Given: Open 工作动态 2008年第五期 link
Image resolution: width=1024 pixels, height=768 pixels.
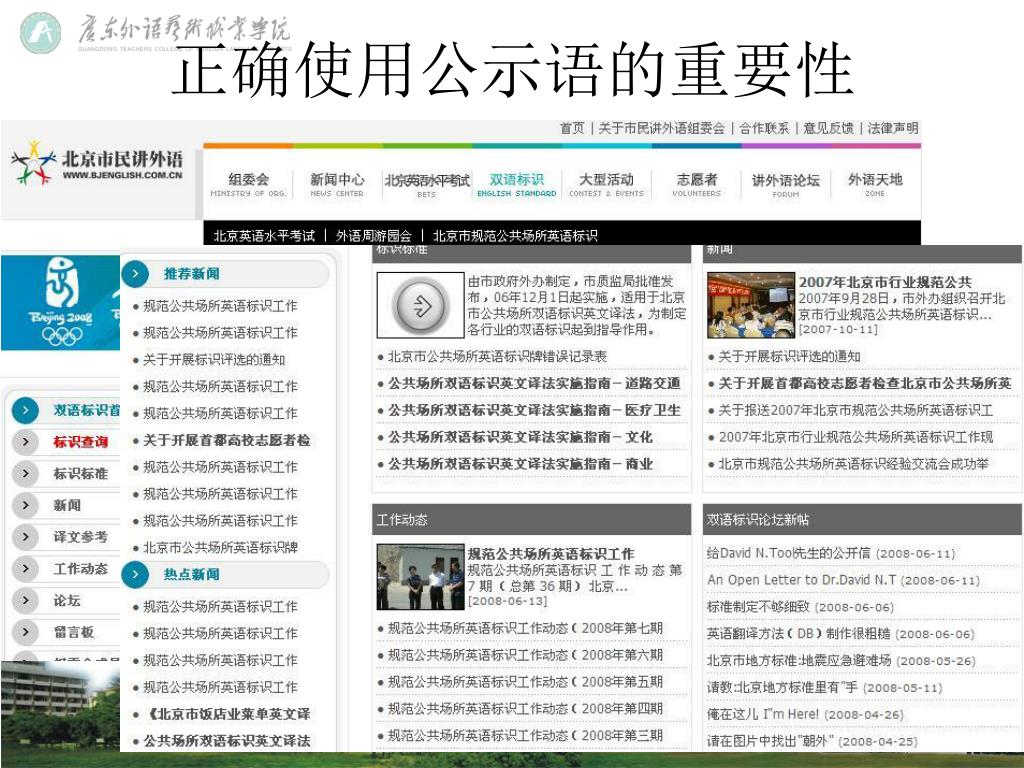Looking at the screenshot, I should coord(525,682).
